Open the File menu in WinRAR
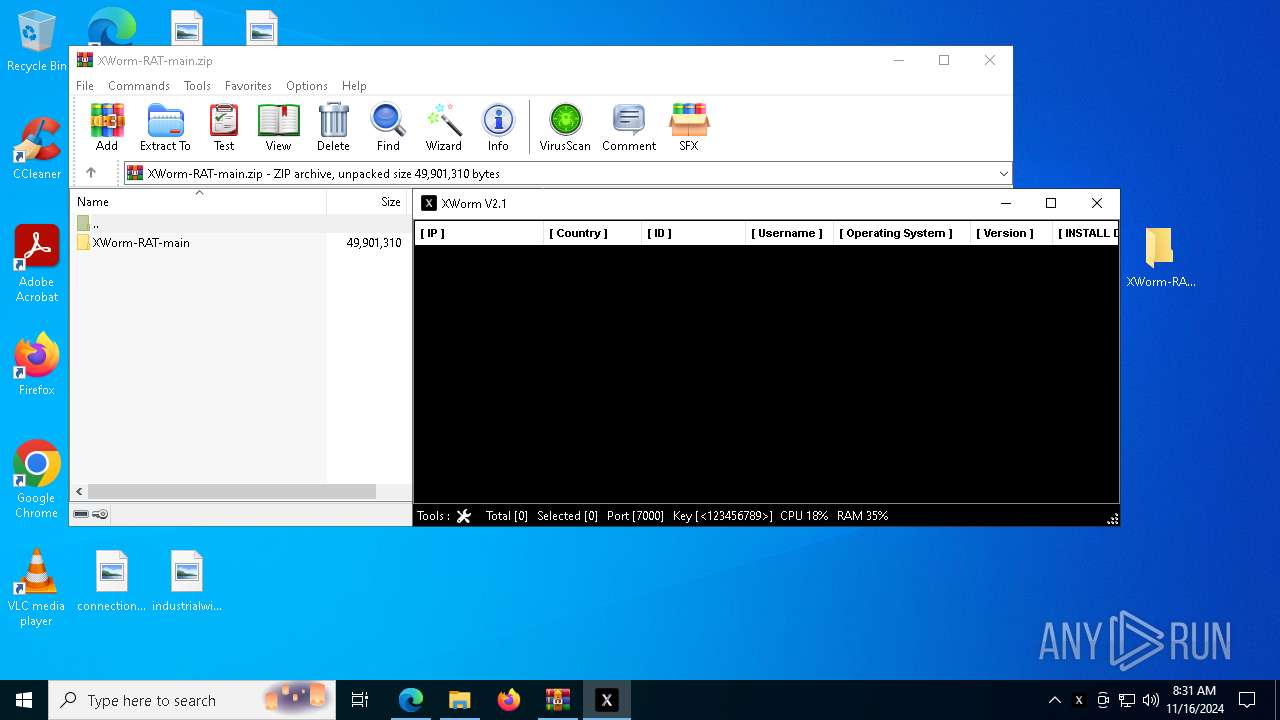Image resolution: width=1280 pixels, height=720 pixels. point(85,86)
